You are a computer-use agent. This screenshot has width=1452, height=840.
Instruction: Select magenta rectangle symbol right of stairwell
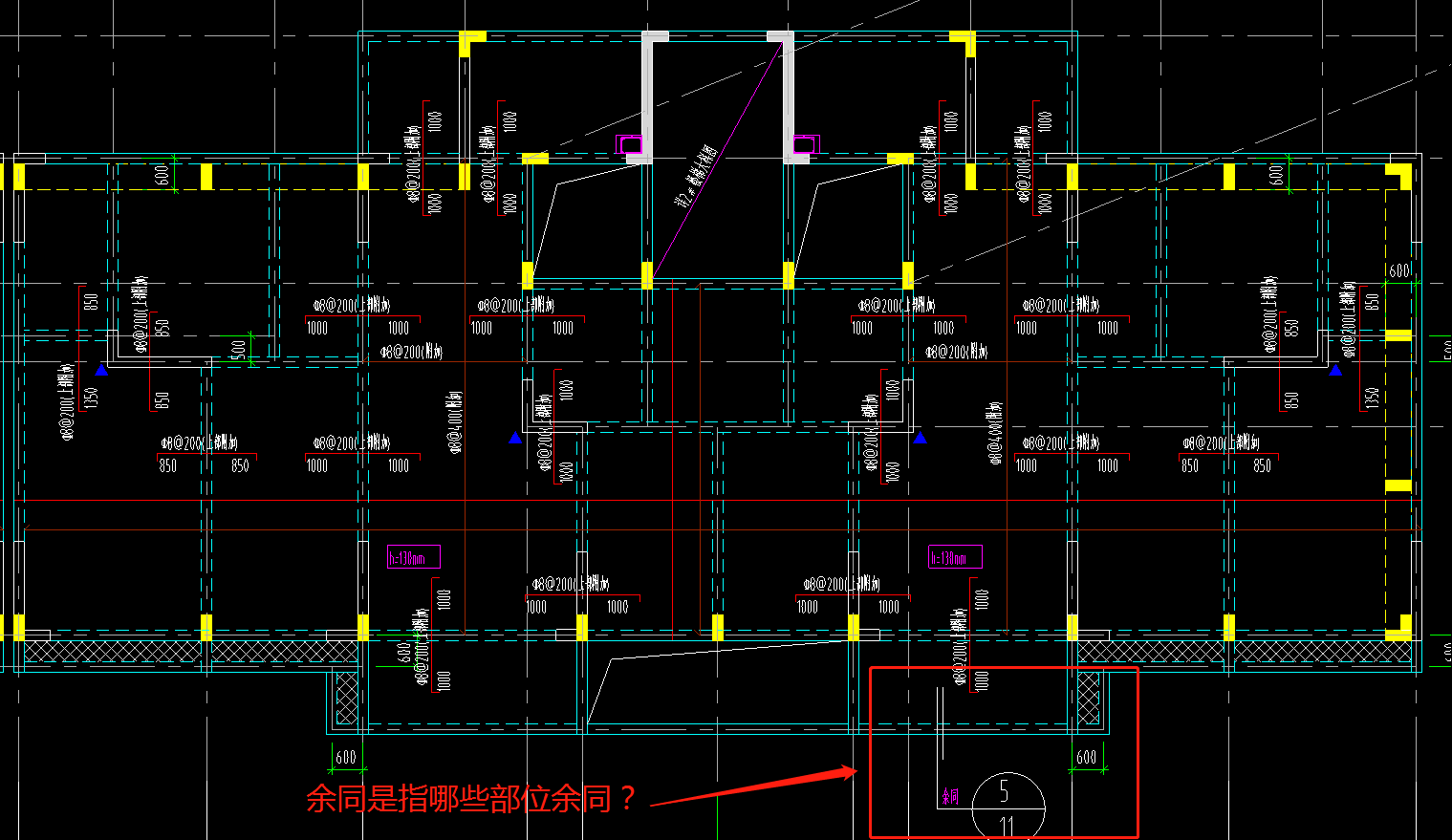[x=806, y=144]
